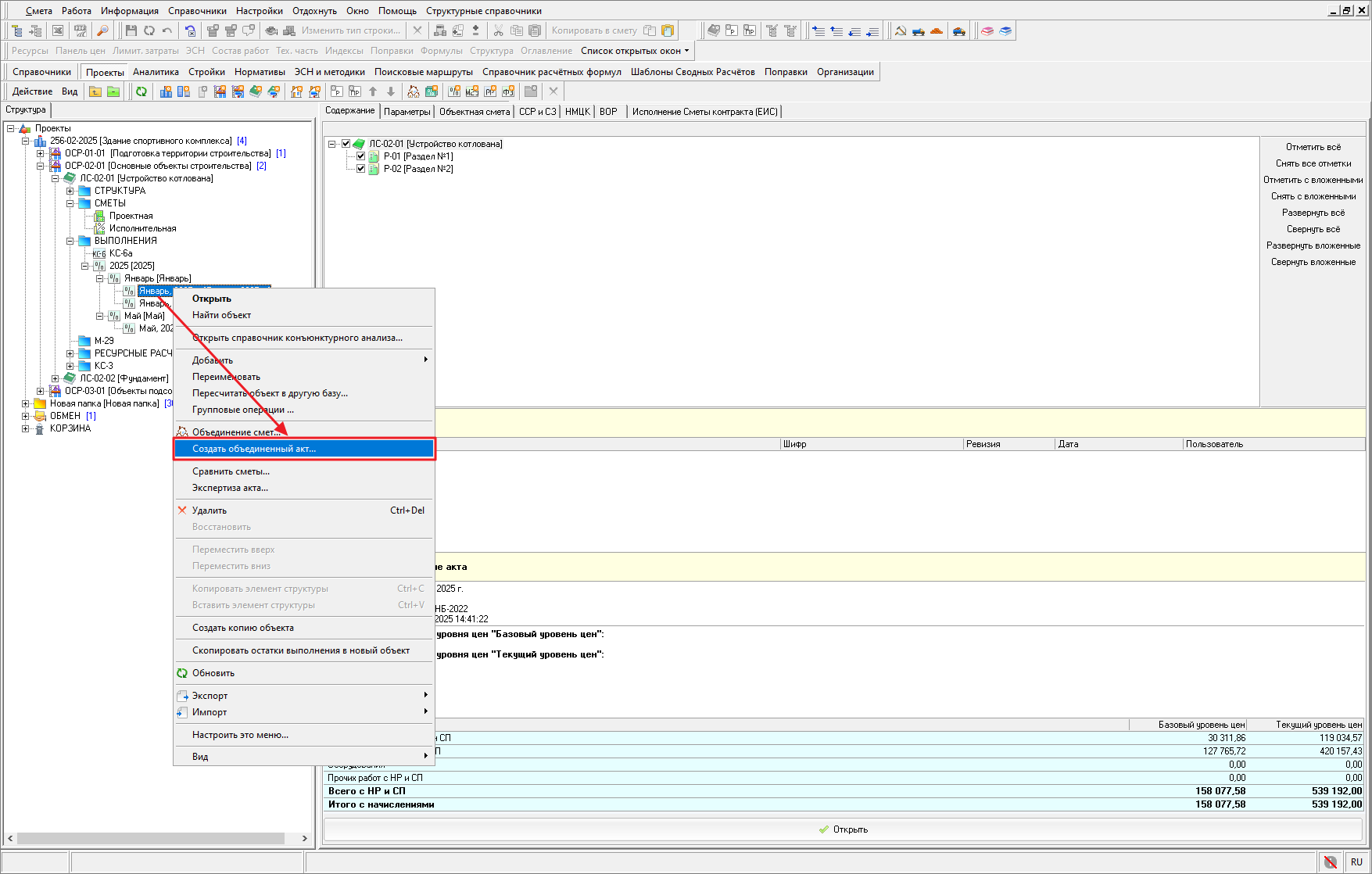Image resolution: width=1372 pixels, height=874 pixels.
Task: Click the magnifier search icon in top toolbar
Action: pyautogui.click(x=102, y=30)
